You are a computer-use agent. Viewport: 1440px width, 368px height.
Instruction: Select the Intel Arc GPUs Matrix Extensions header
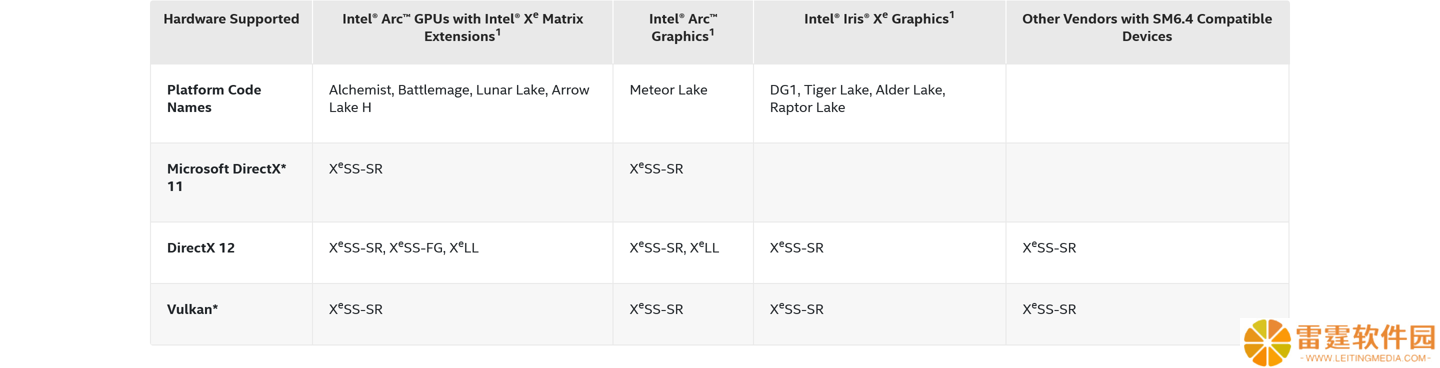click(x=462, y=27)
